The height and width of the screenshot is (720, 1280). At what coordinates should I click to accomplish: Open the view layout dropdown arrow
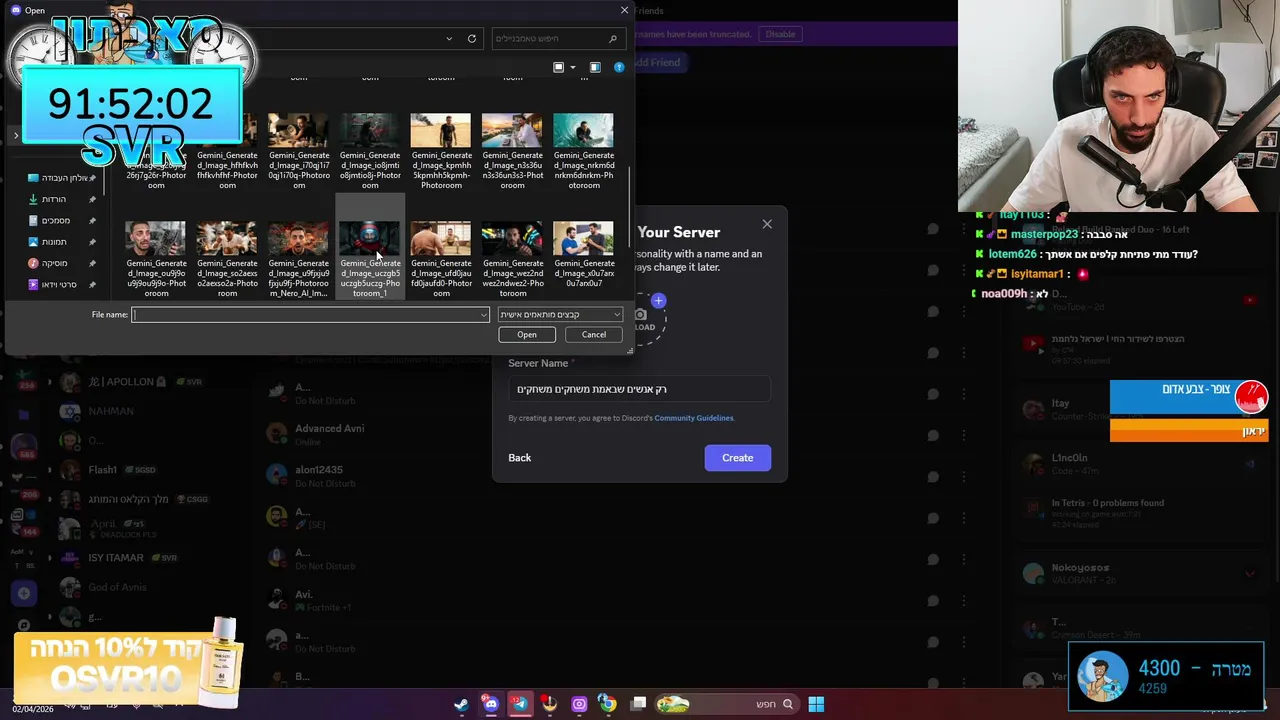[x=573, y=67]
